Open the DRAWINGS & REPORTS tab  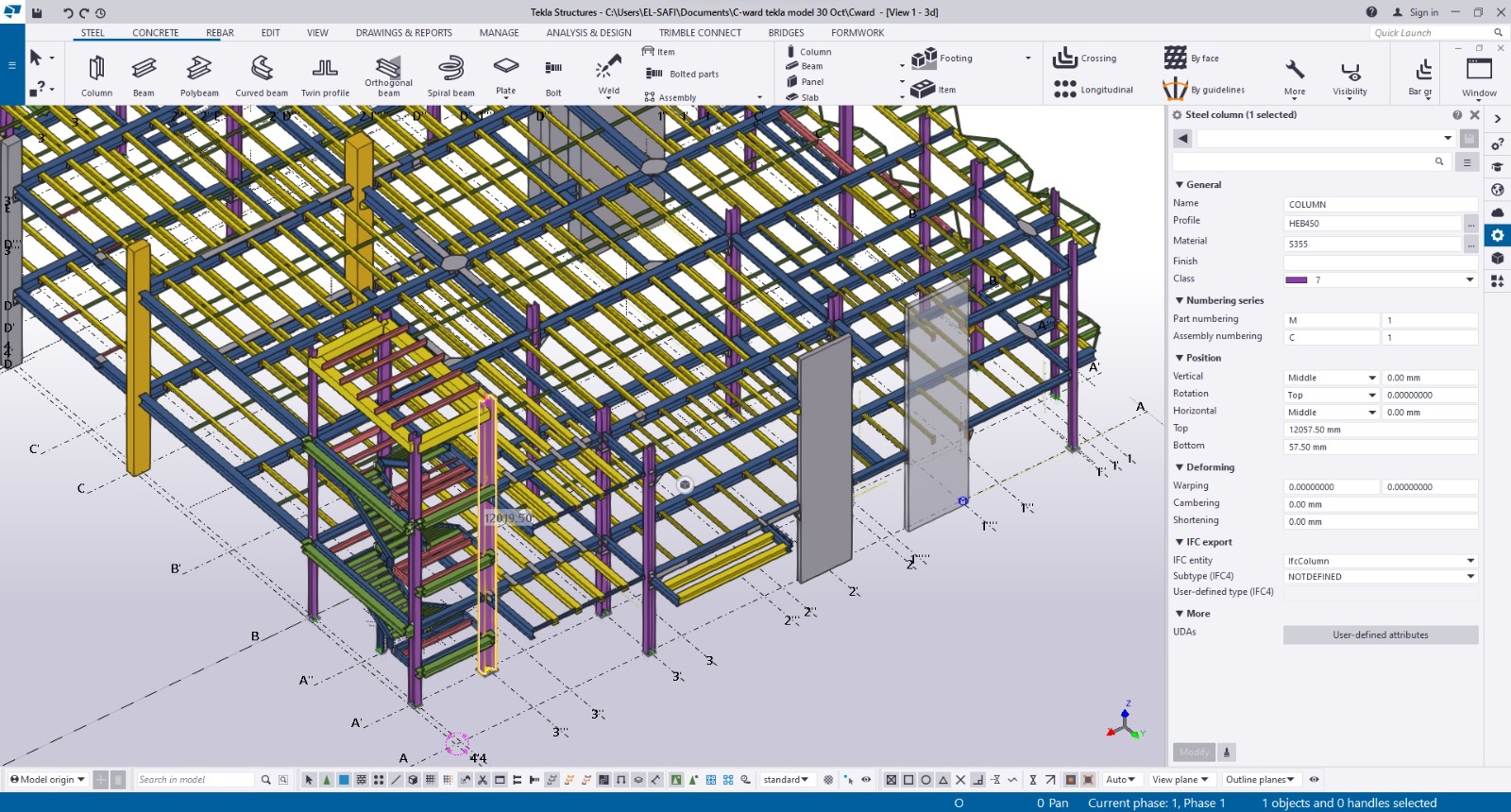click(404, 33)
